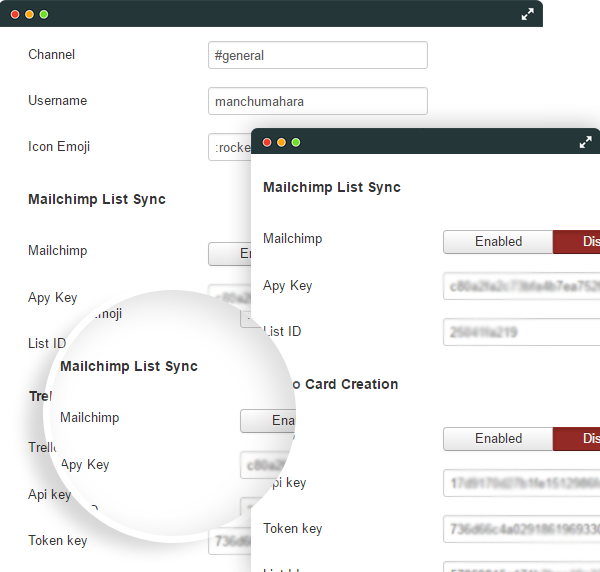600x572 pixels.
Task: Minimize the front window with yellow button
Action: pos(281,142)
